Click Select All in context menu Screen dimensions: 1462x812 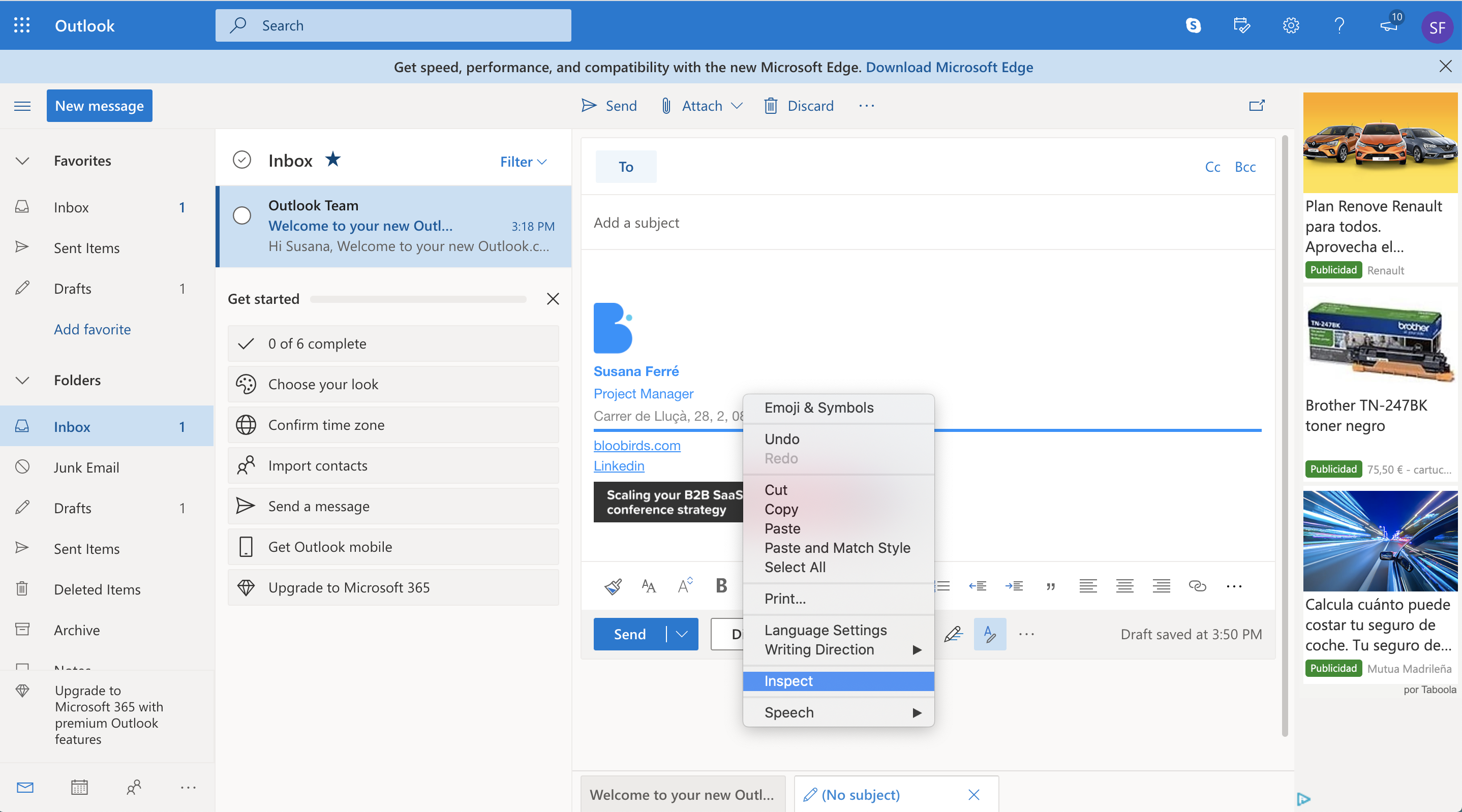838,567
